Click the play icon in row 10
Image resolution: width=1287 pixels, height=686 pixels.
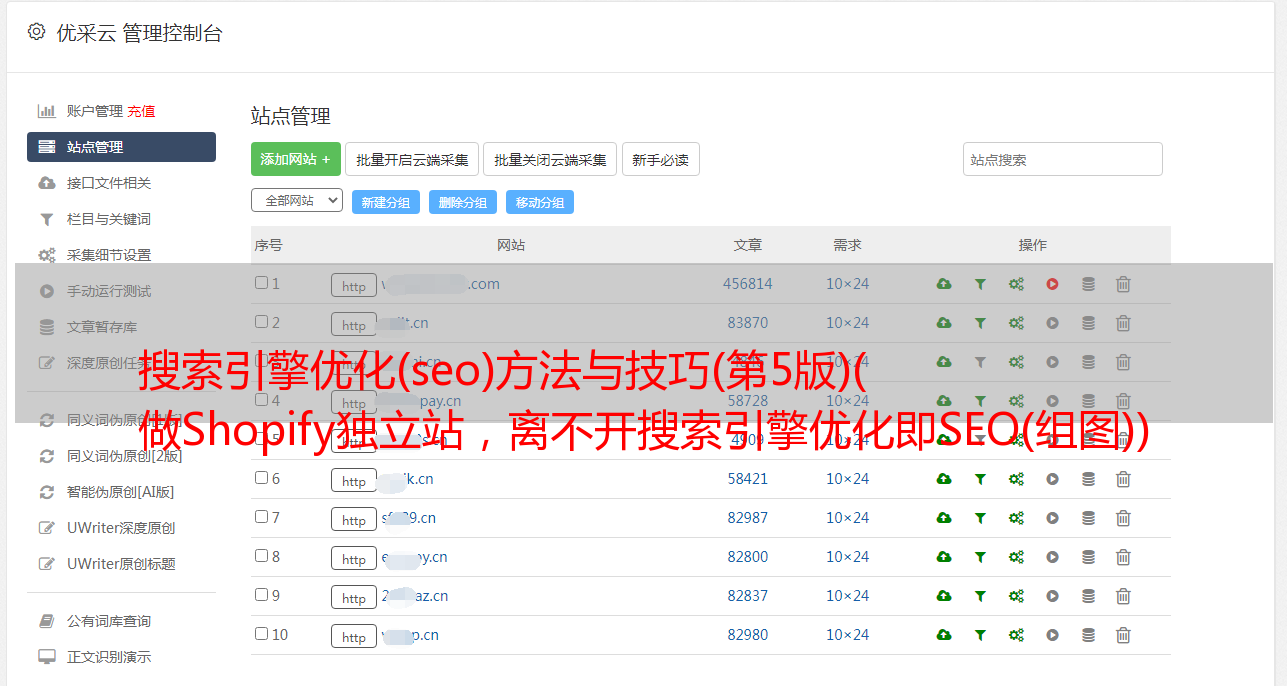pos(1052,635)
